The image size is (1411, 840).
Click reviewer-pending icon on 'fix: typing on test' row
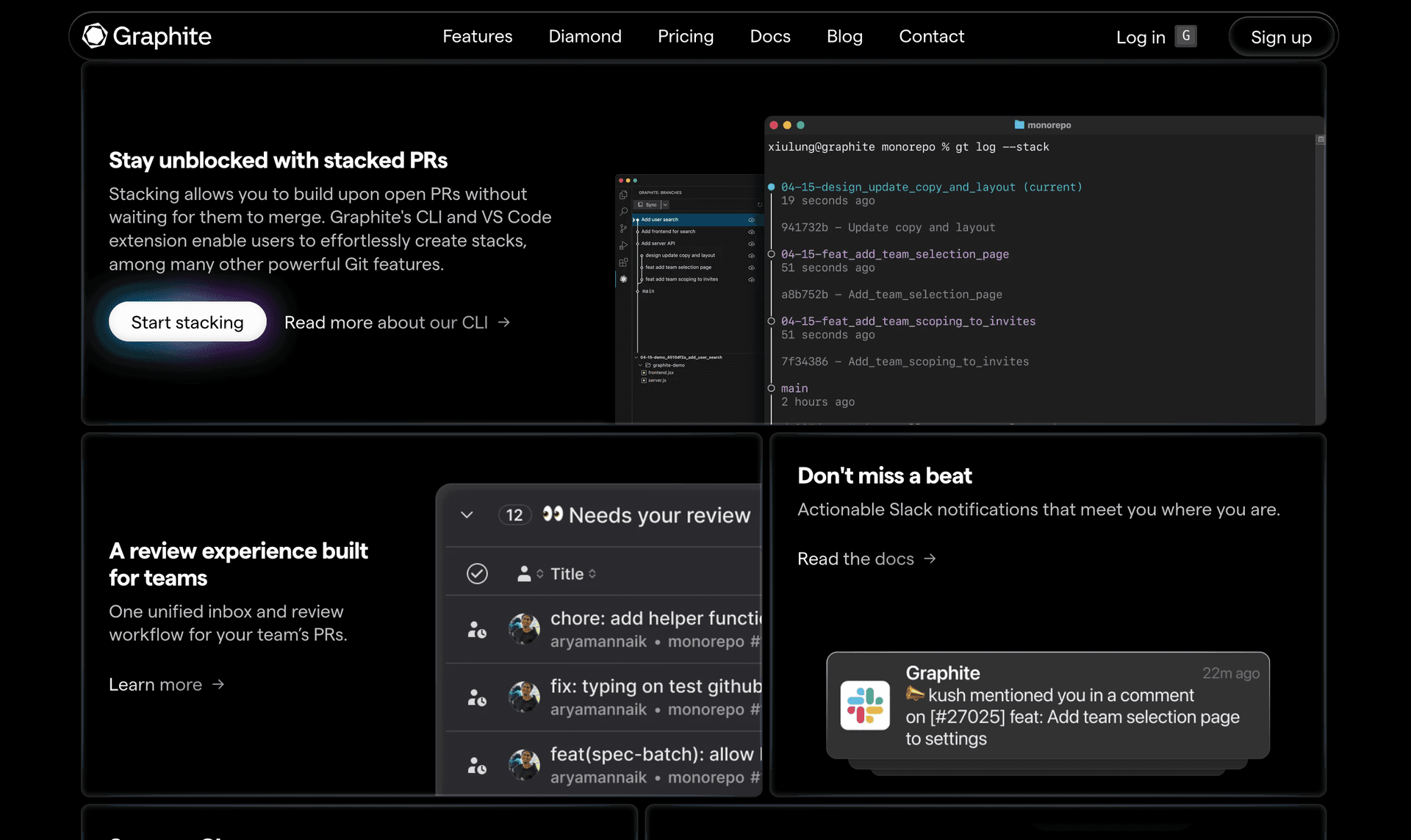(x=477, y=697)
